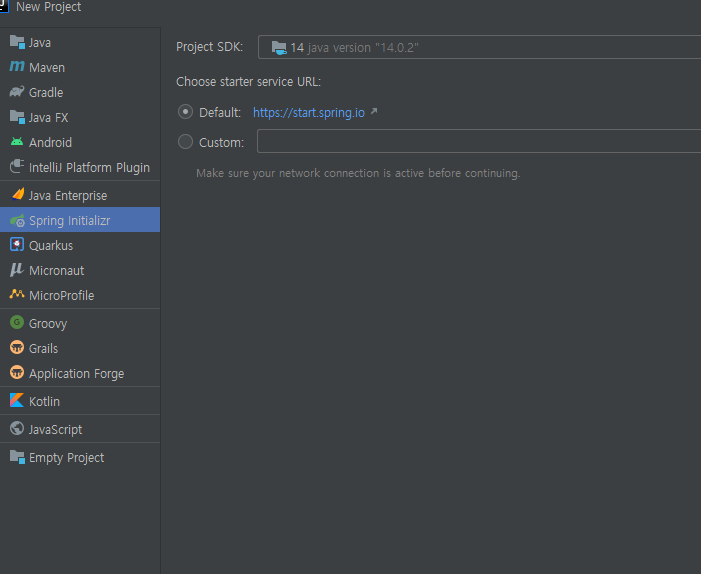
Task: Pick Grails from the list
Action: pos(80,348)
